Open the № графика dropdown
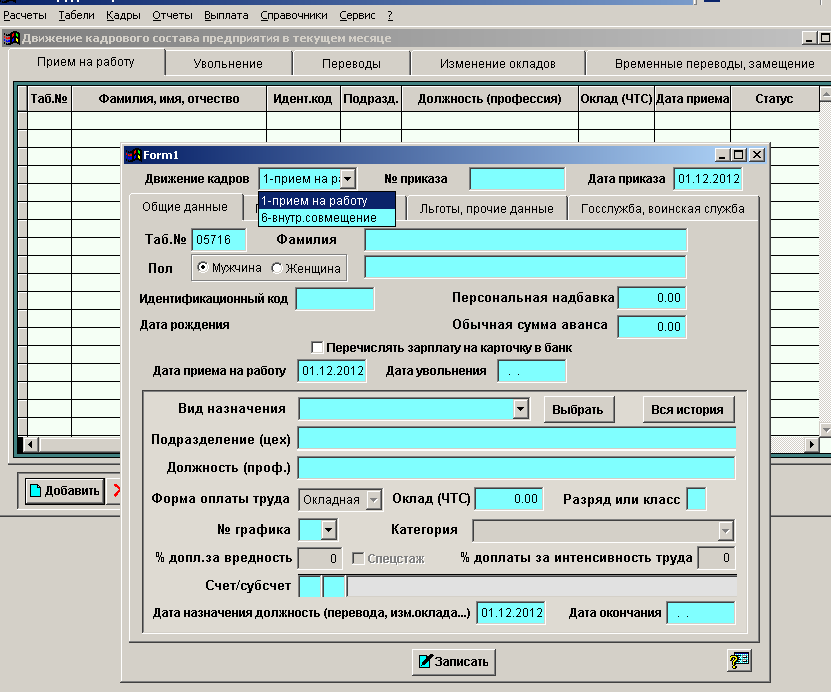The width and height of the screenshot is (831, 692). pos(328,530)
